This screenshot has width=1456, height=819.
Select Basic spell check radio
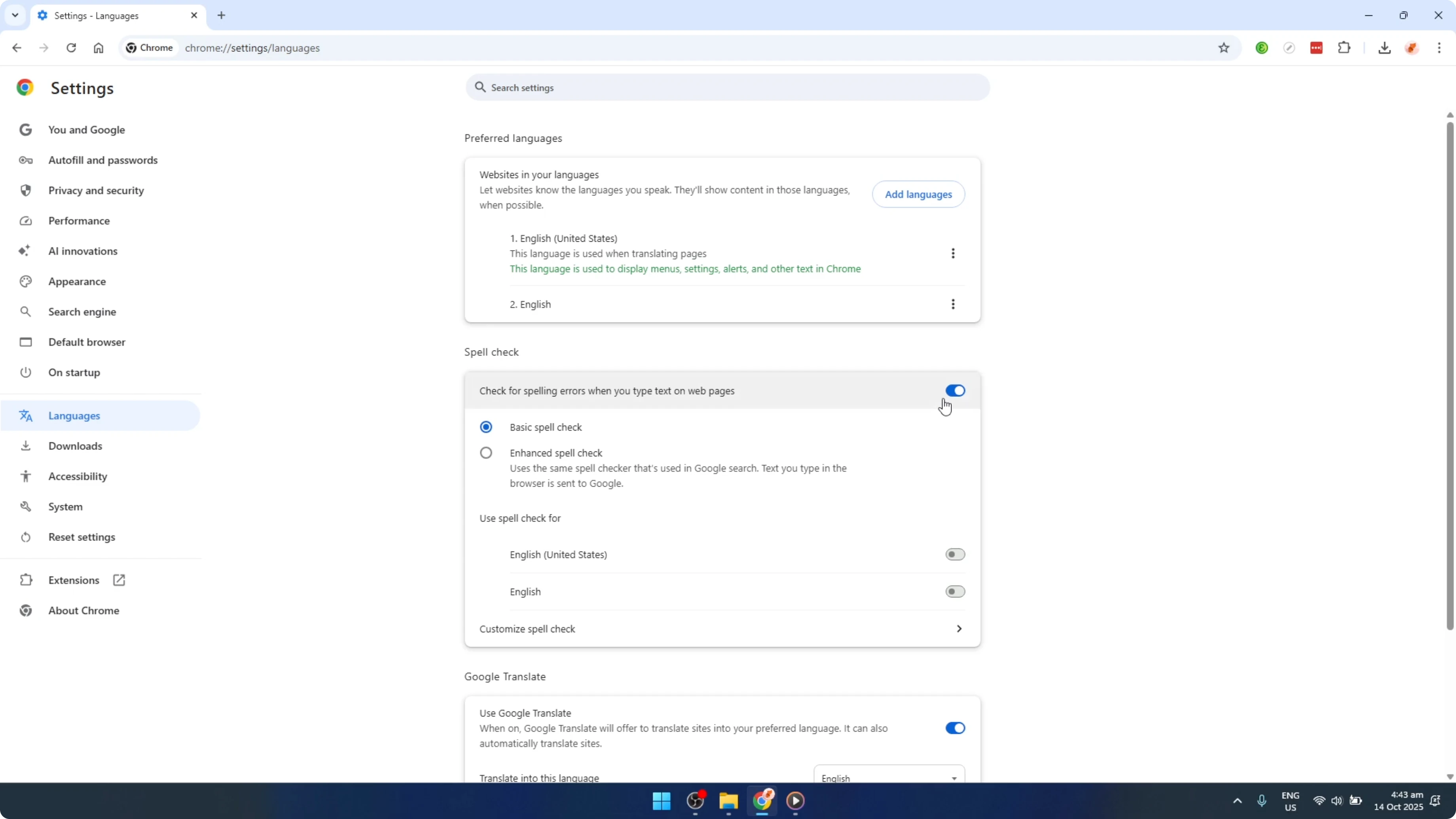point(486,427)
